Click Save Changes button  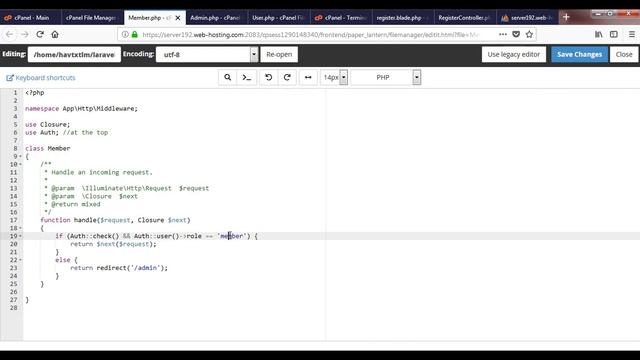click(579, 54)
